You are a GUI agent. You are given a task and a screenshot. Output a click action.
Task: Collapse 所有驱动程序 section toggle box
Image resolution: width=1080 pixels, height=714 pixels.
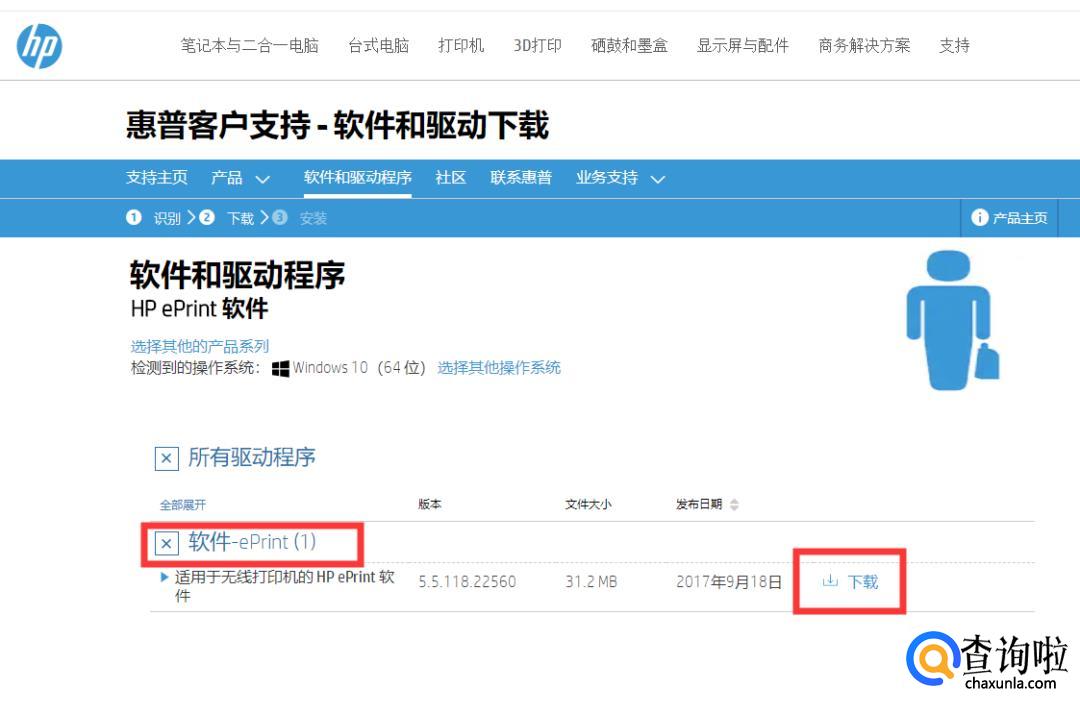(167, 458)
